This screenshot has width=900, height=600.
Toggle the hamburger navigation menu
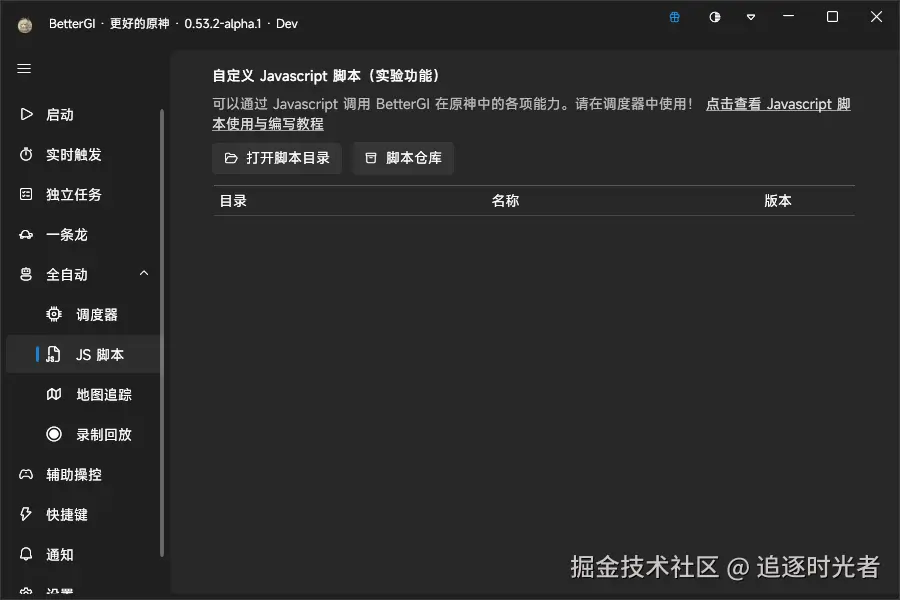point(24,69)
